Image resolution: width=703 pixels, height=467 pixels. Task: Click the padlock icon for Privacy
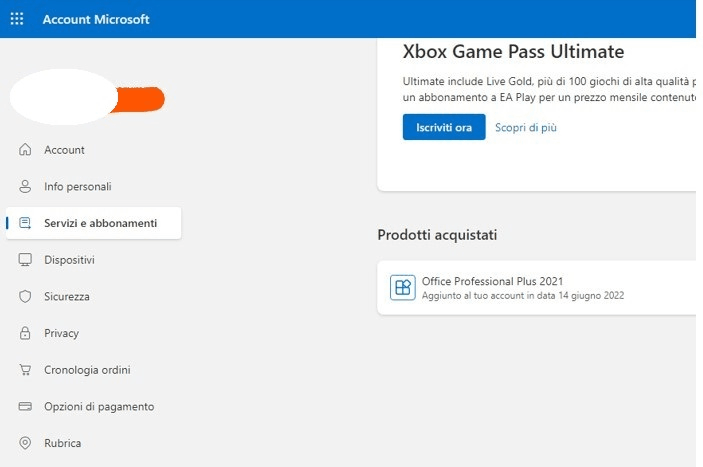[25, 333]
